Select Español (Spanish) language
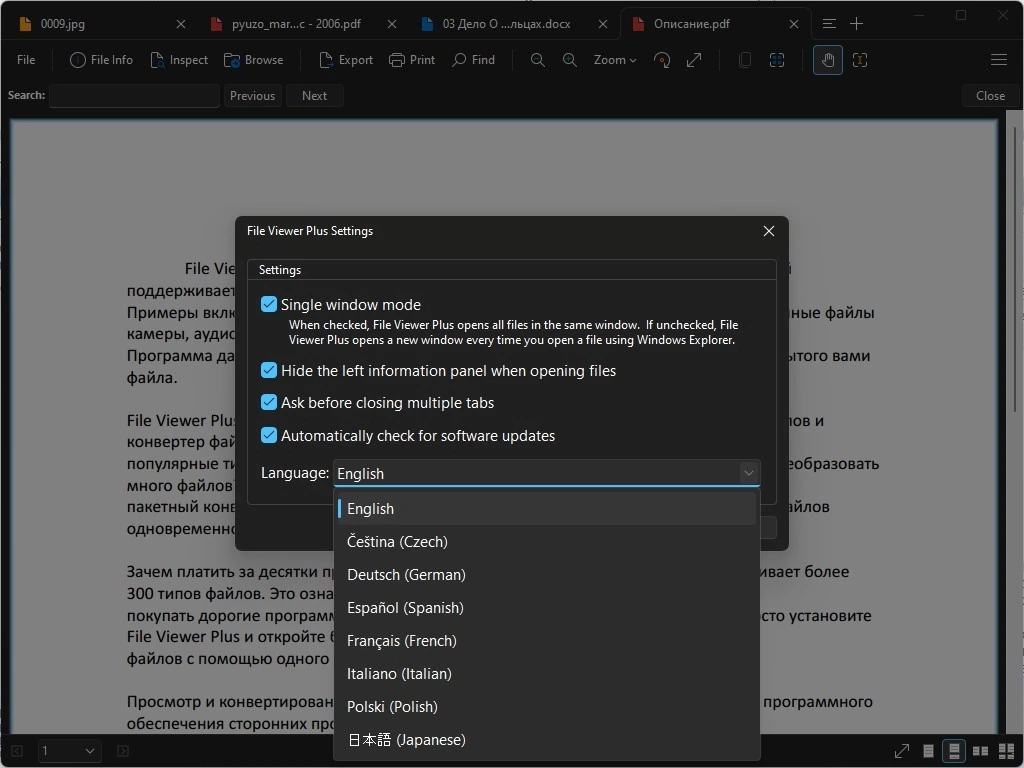Image resolution: width=1024 pixels, height=768 pixels. click(x=547, y=608)
